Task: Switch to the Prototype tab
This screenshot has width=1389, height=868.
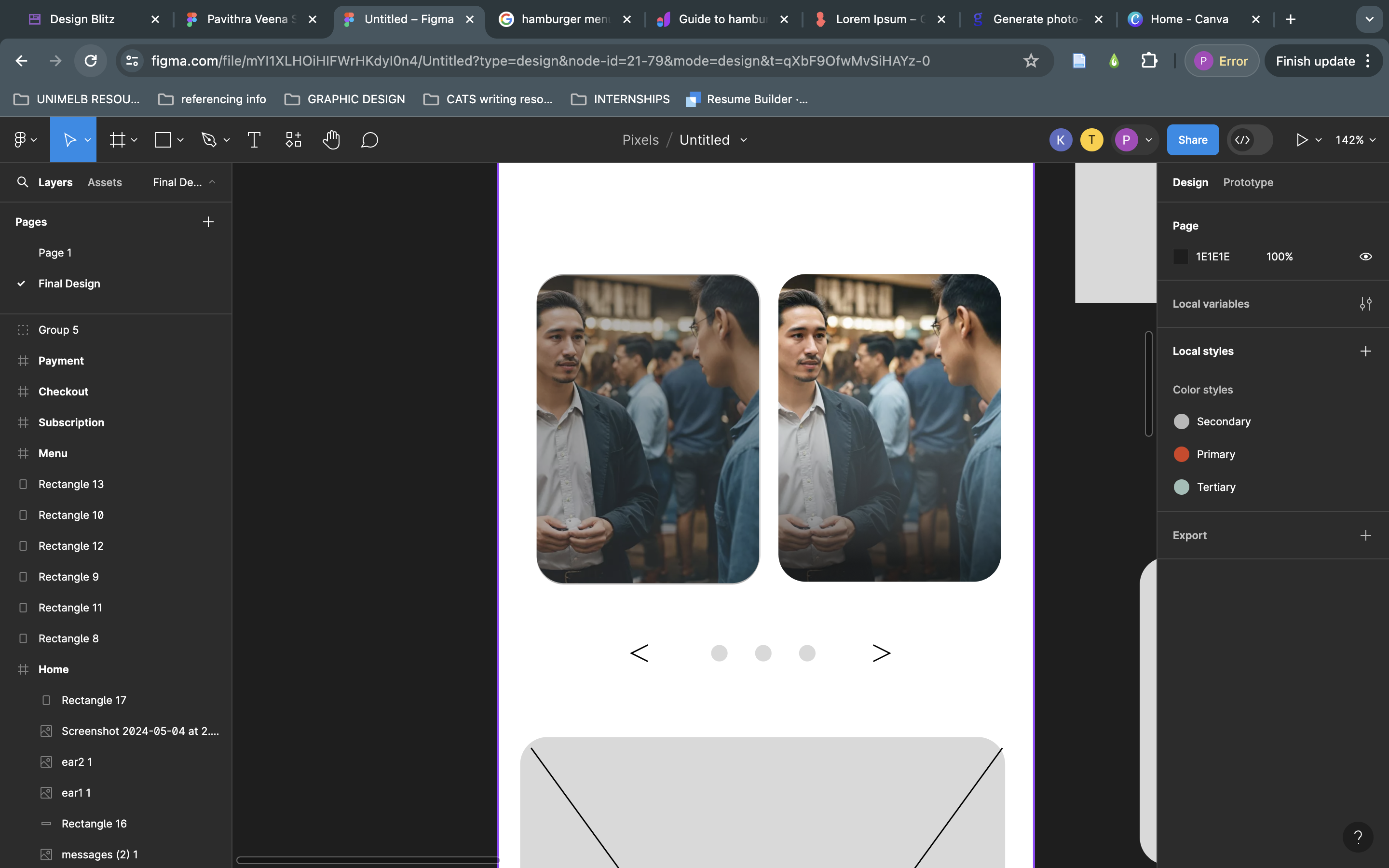Action: tap(1248, 182)
